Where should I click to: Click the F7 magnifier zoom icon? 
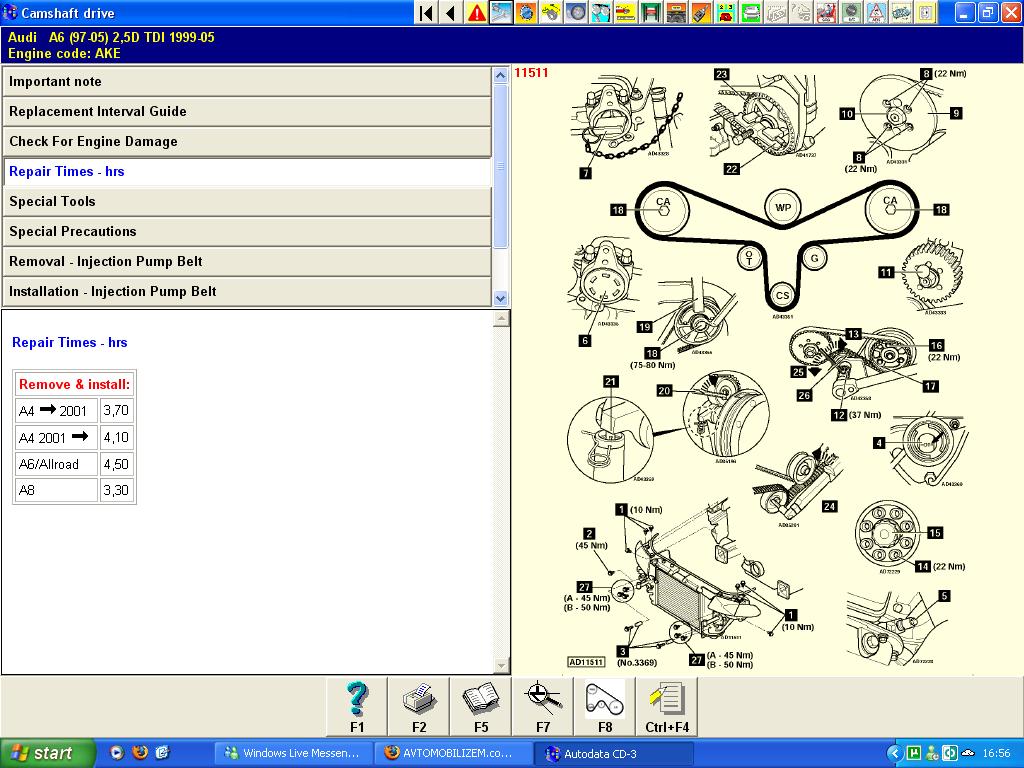pos(543,707)
